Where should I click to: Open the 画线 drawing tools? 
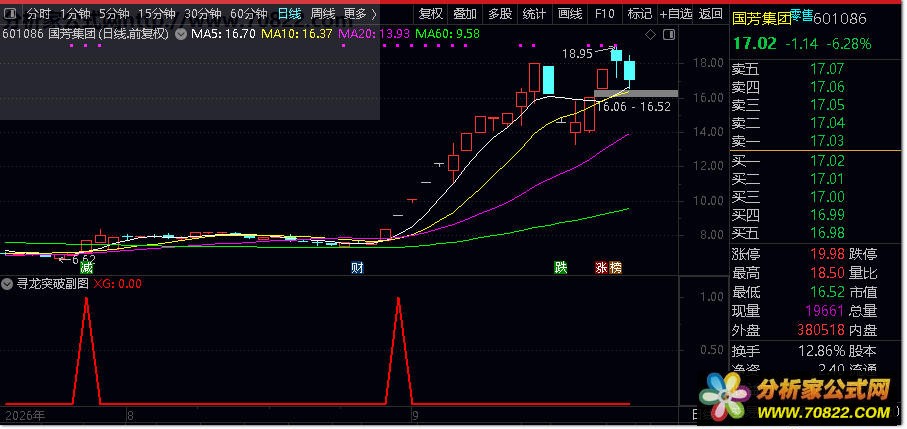click(570, 13)
